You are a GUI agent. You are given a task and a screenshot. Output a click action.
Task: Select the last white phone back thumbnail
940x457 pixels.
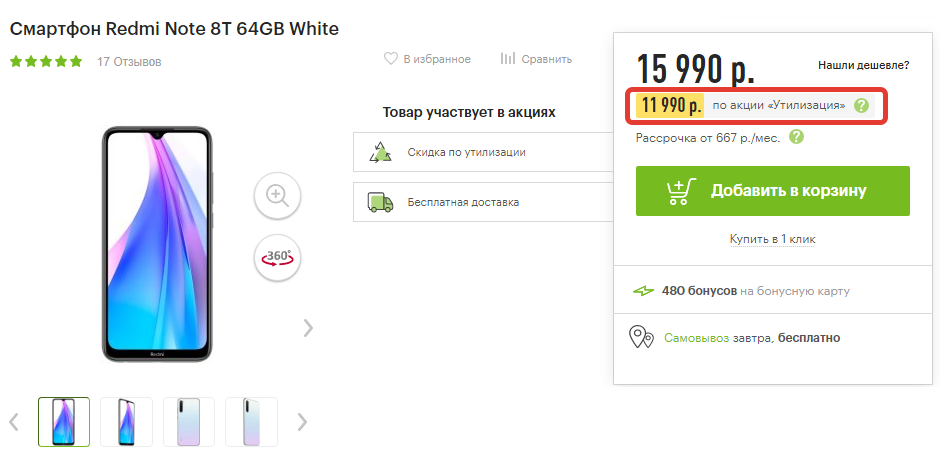pos(250,421)
